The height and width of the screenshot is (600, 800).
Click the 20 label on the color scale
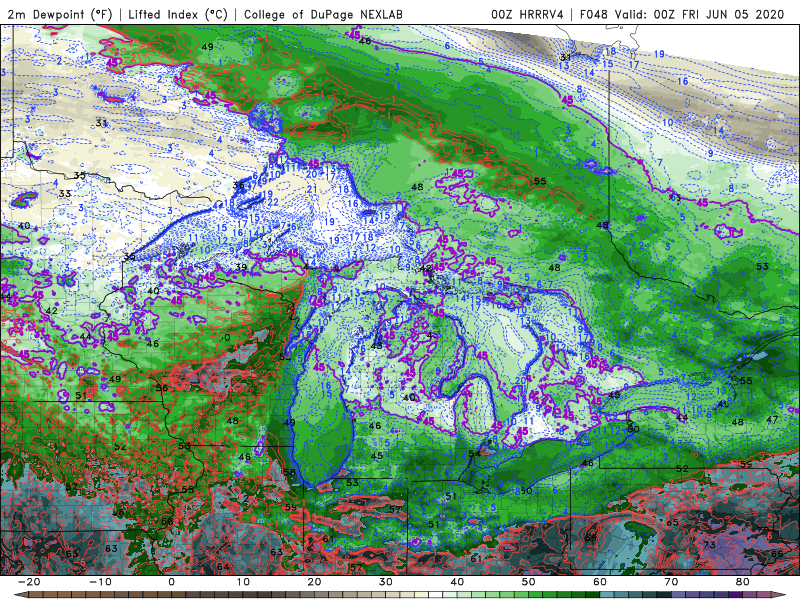pos(314,582)
